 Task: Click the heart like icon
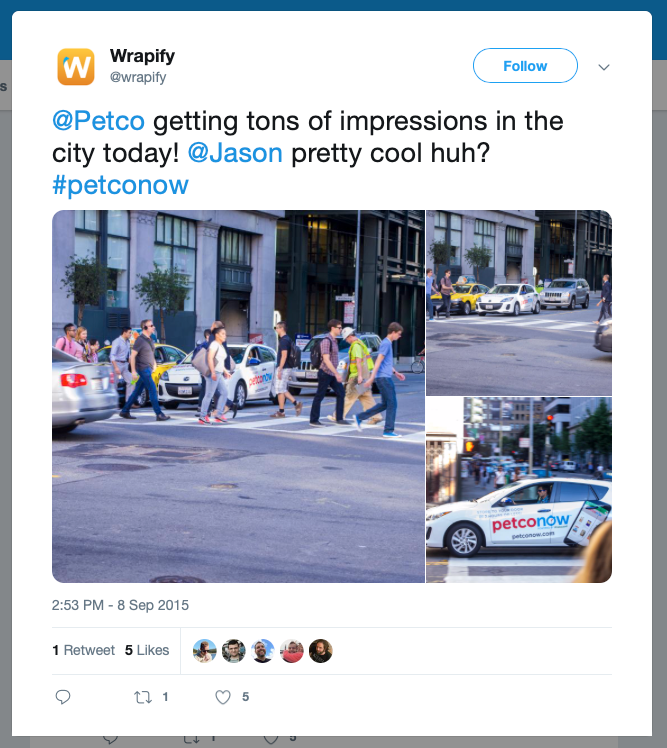click(x=223, y=697)
